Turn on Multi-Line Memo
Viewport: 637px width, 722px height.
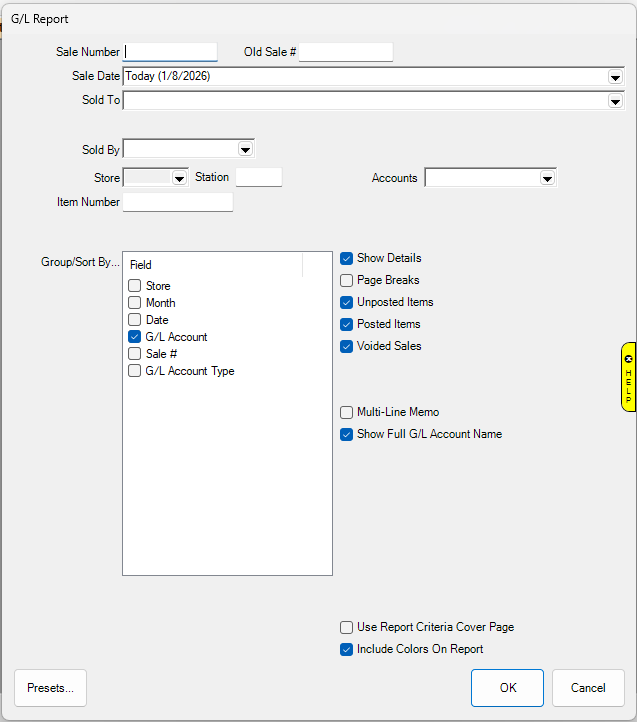tap(347, 412)
